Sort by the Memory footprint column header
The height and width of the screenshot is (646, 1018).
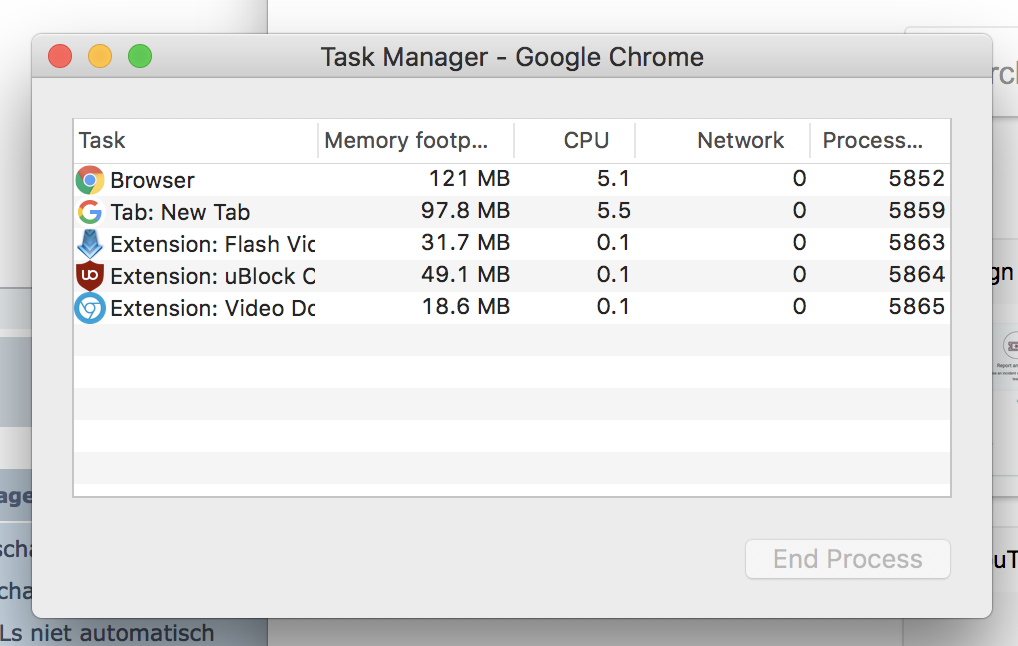[x=415, y=140]
